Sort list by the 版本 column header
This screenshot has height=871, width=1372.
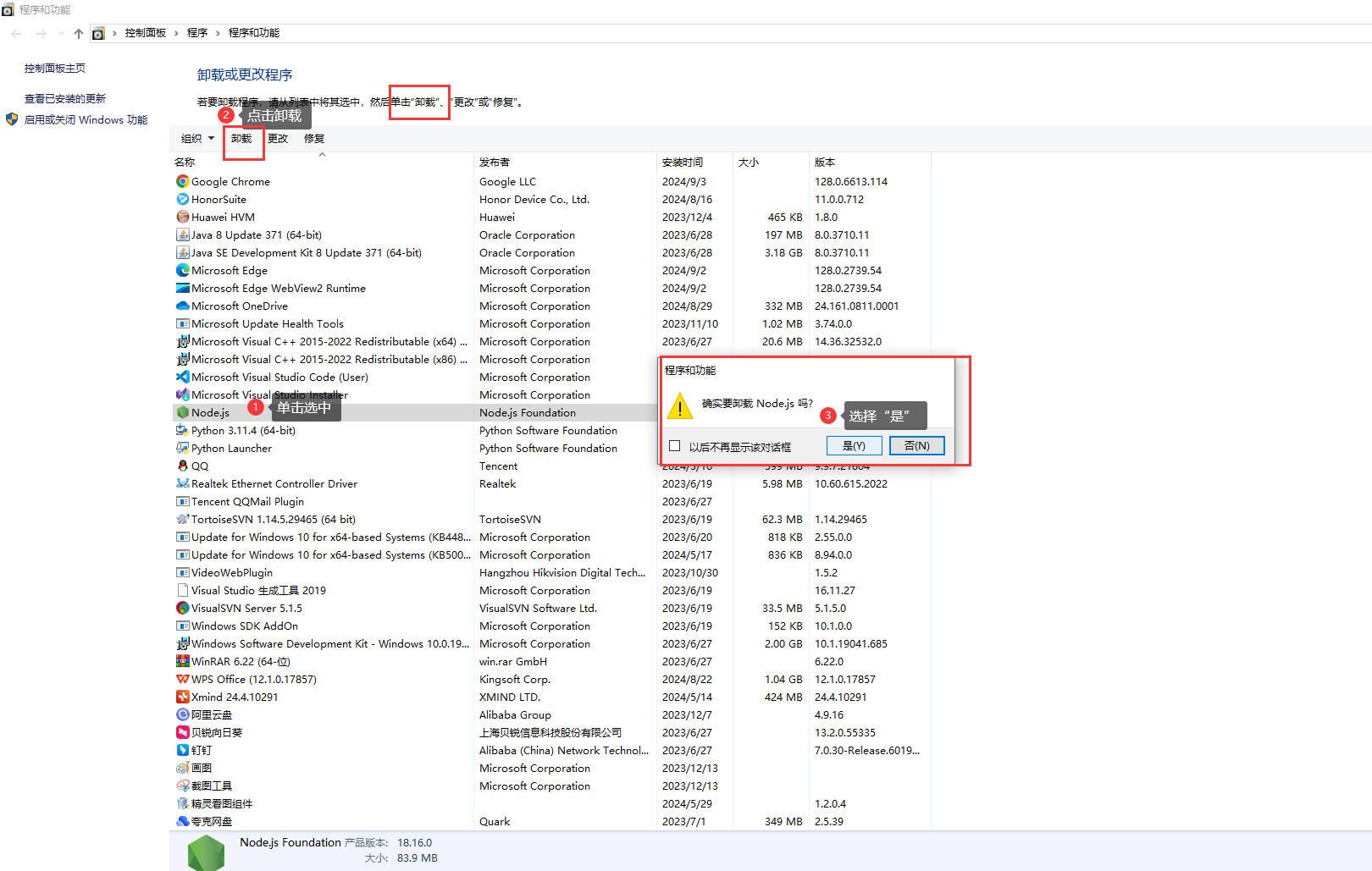[x=870, y=162]
